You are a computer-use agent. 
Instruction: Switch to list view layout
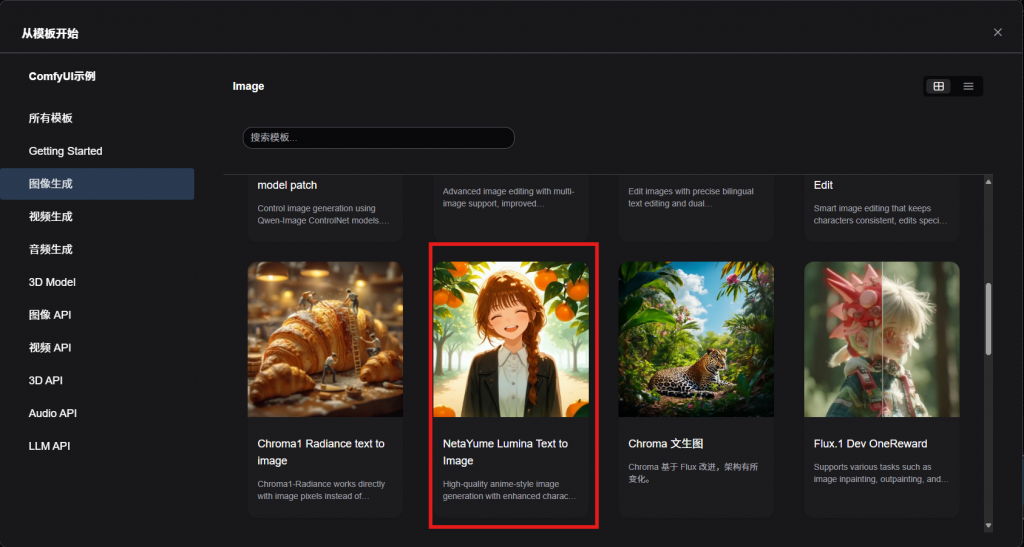[x=968, y=86]
